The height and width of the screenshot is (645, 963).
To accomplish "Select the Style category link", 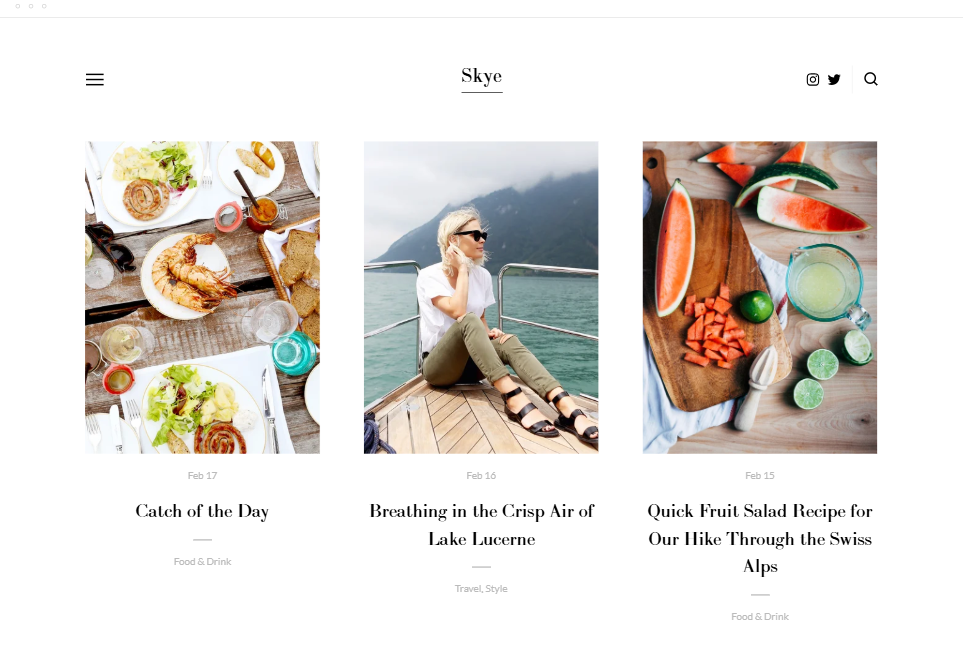I will [496, 588].
